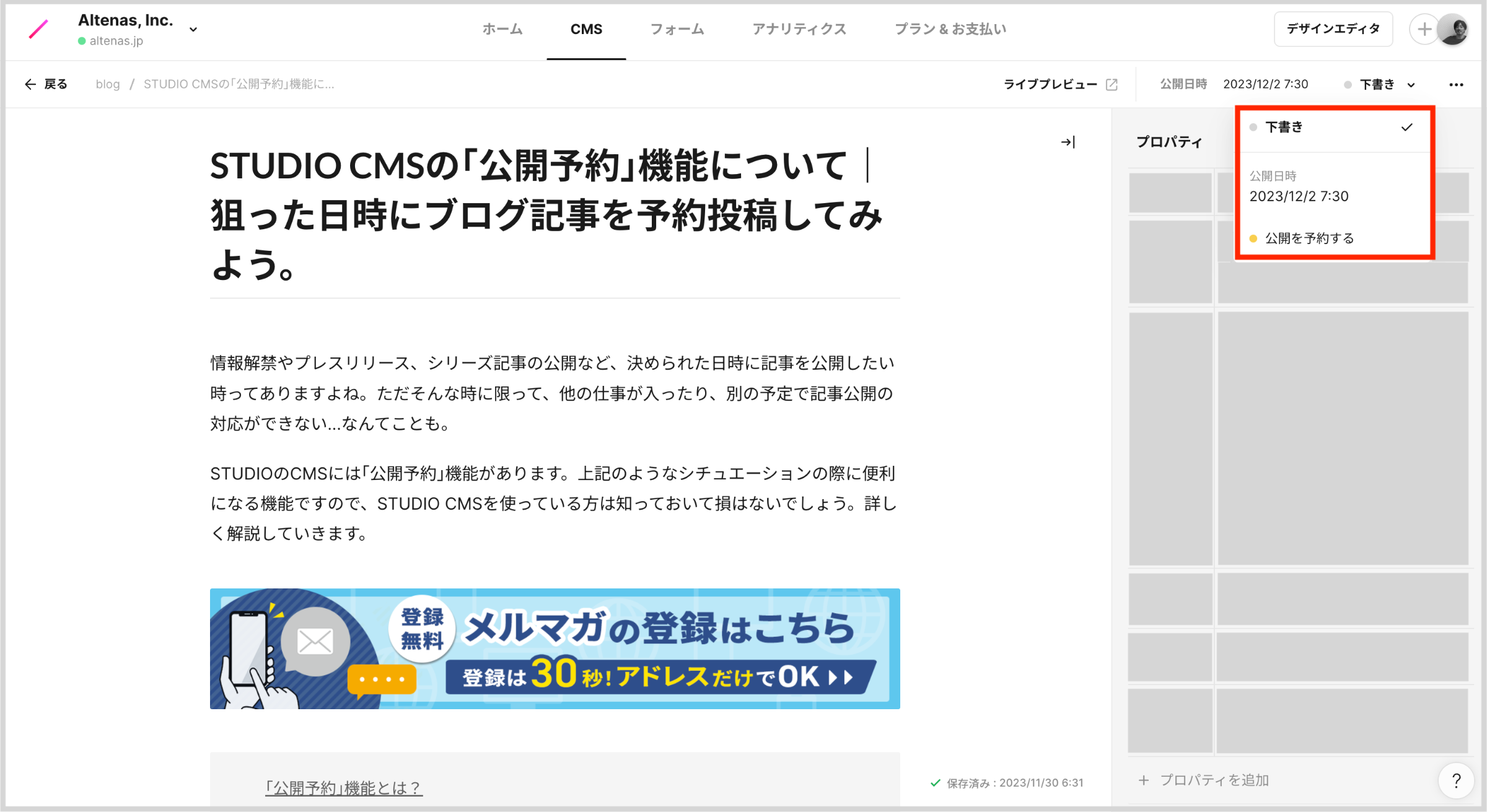Collapse the properties panel arrow icon
The image size is (1487, 812).
coord(1068,142)
